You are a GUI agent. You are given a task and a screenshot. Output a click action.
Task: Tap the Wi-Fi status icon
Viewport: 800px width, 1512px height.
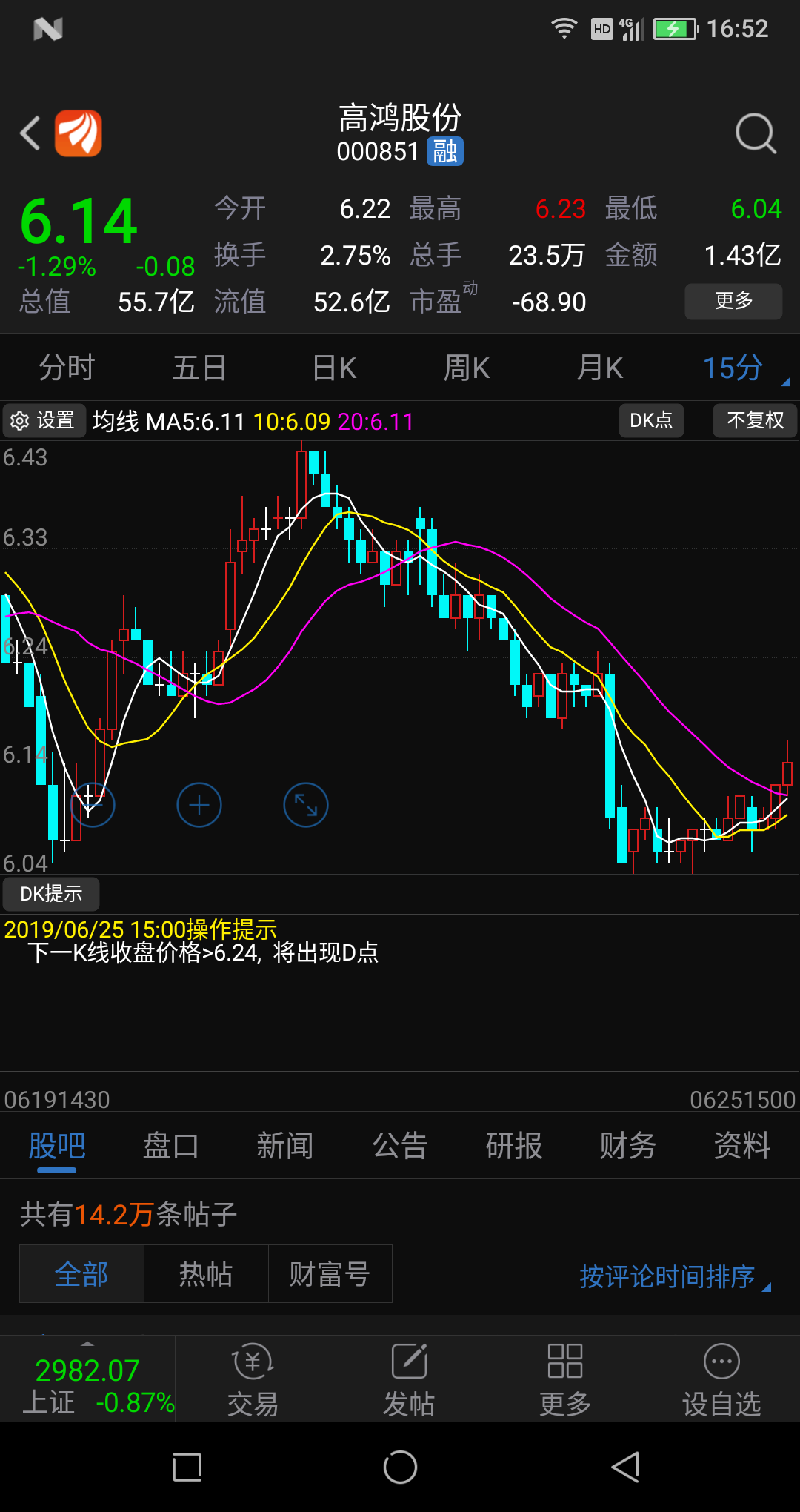[x=564, y=29]
